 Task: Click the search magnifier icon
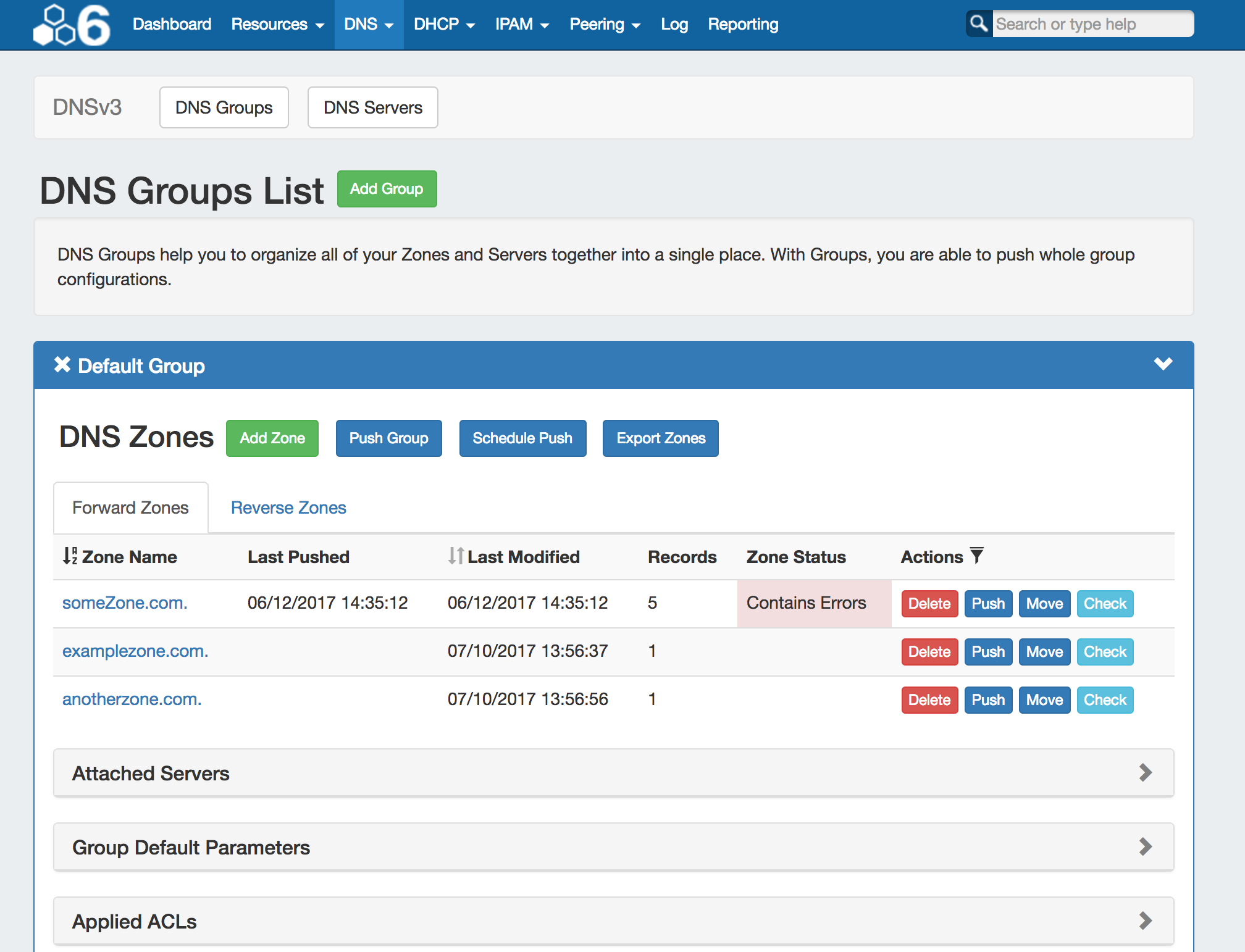979,24
